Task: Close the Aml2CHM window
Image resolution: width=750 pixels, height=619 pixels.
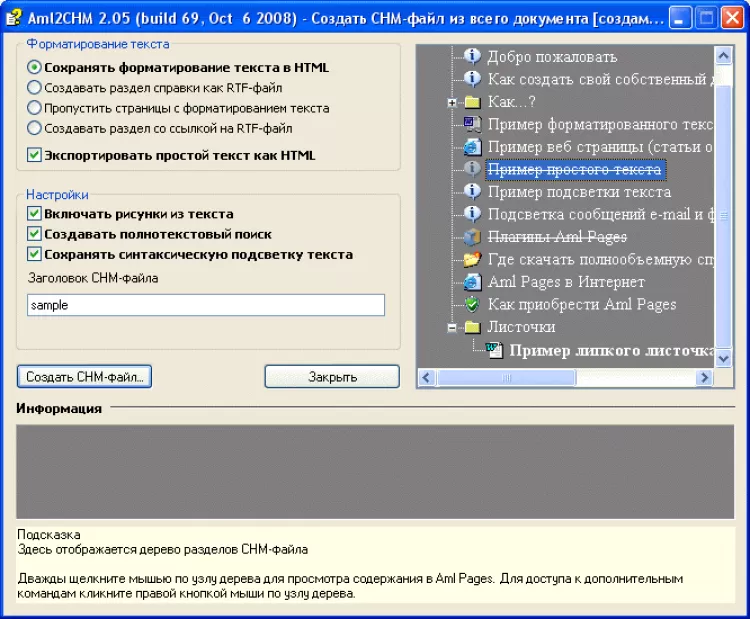Action: click(732, 18)
